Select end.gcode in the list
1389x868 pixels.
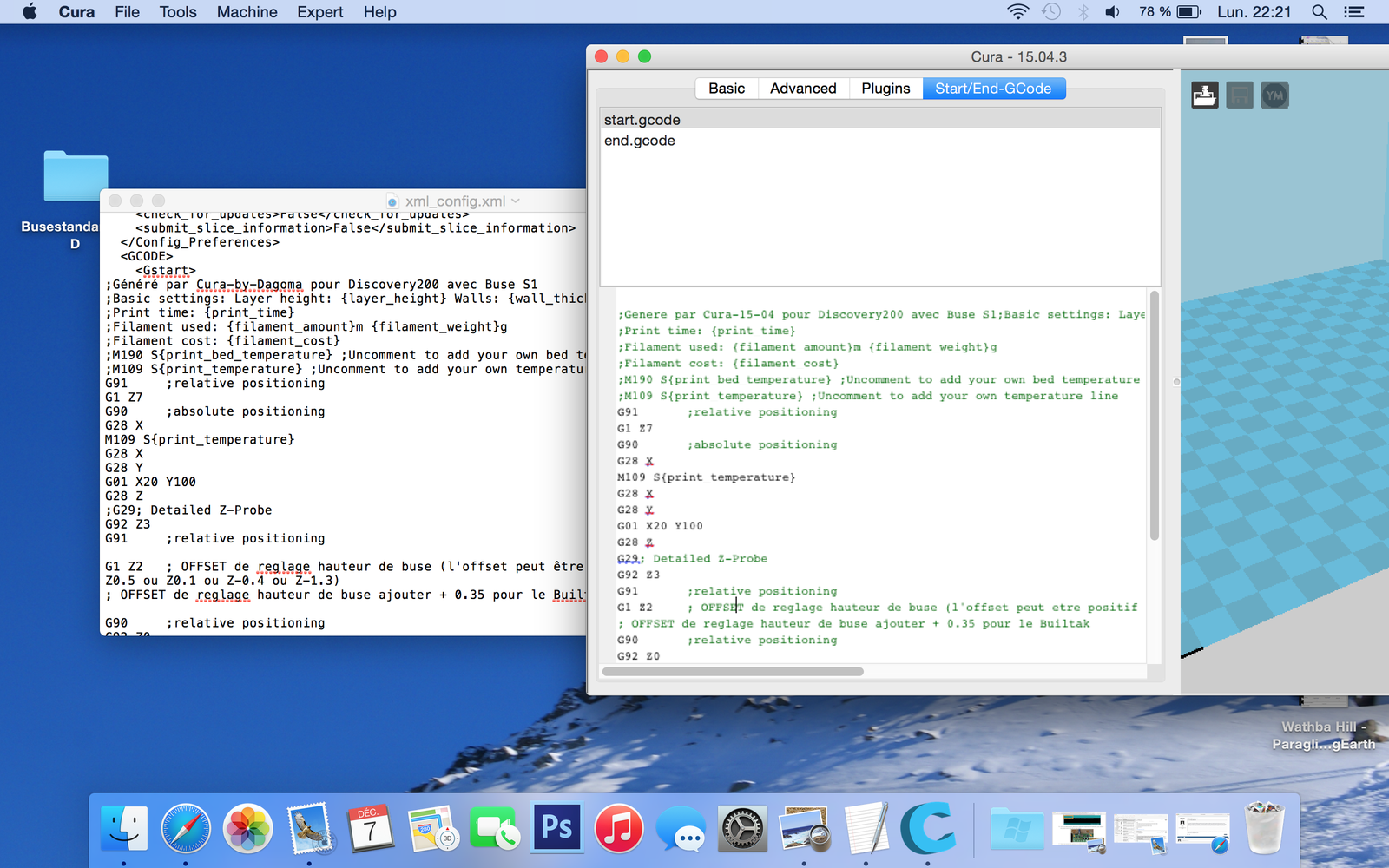(640, 141)
